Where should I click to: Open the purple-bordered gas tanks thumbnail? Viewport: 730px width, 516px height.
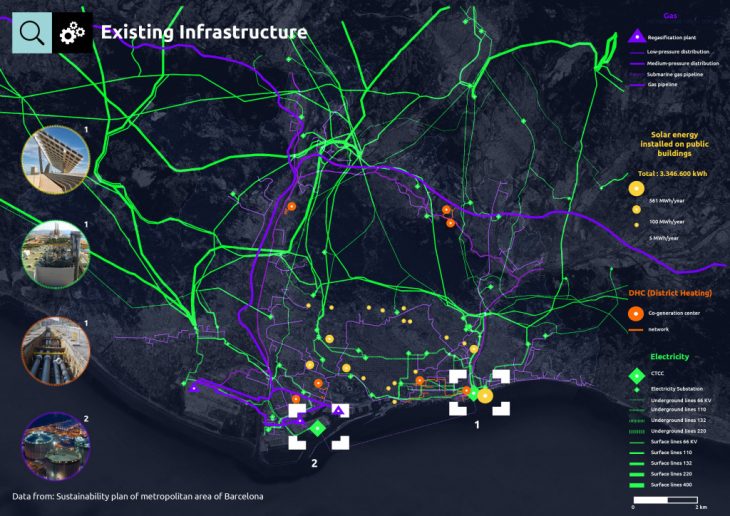[56, 446]
